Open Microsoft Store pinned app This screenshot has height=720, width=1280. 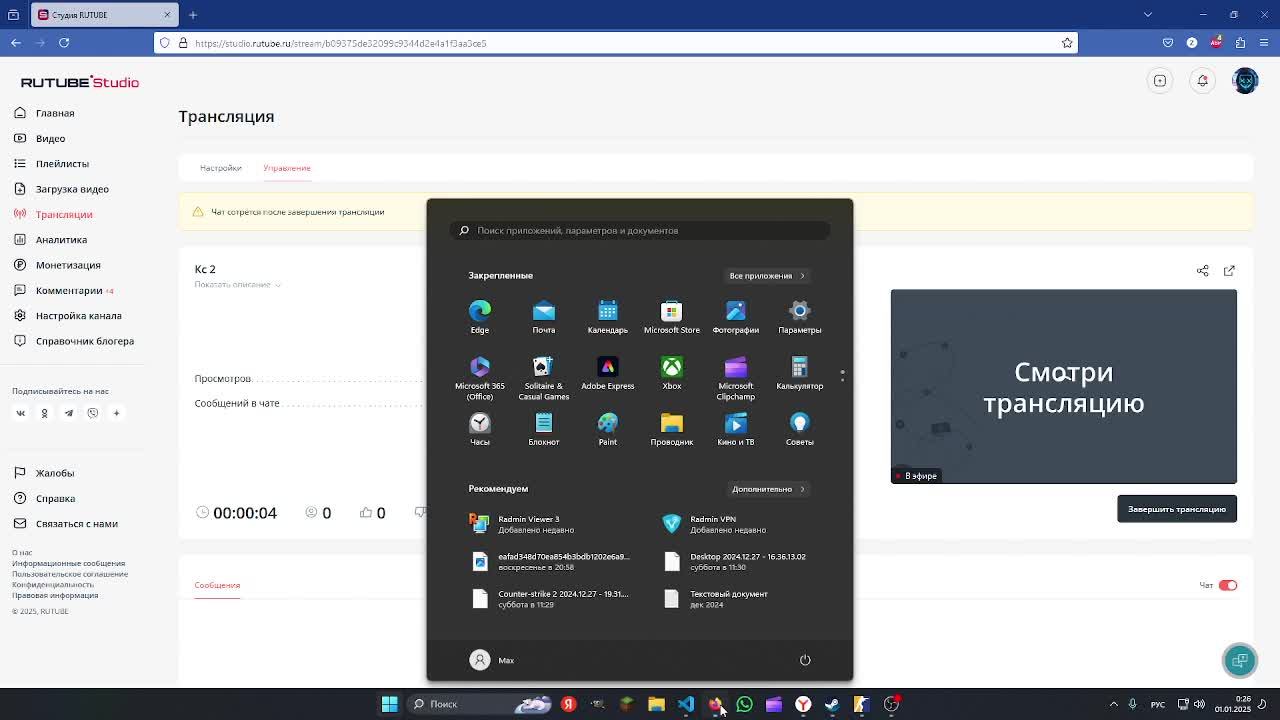coord(672,316)
